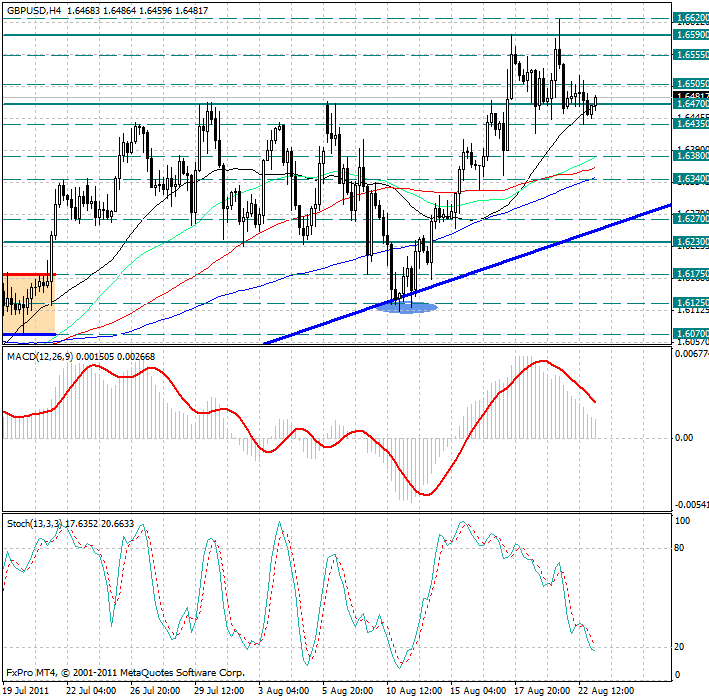Select the 3 Aug 04:00 time label
Screen dimensions: 709x698
[x=284, y=689]
